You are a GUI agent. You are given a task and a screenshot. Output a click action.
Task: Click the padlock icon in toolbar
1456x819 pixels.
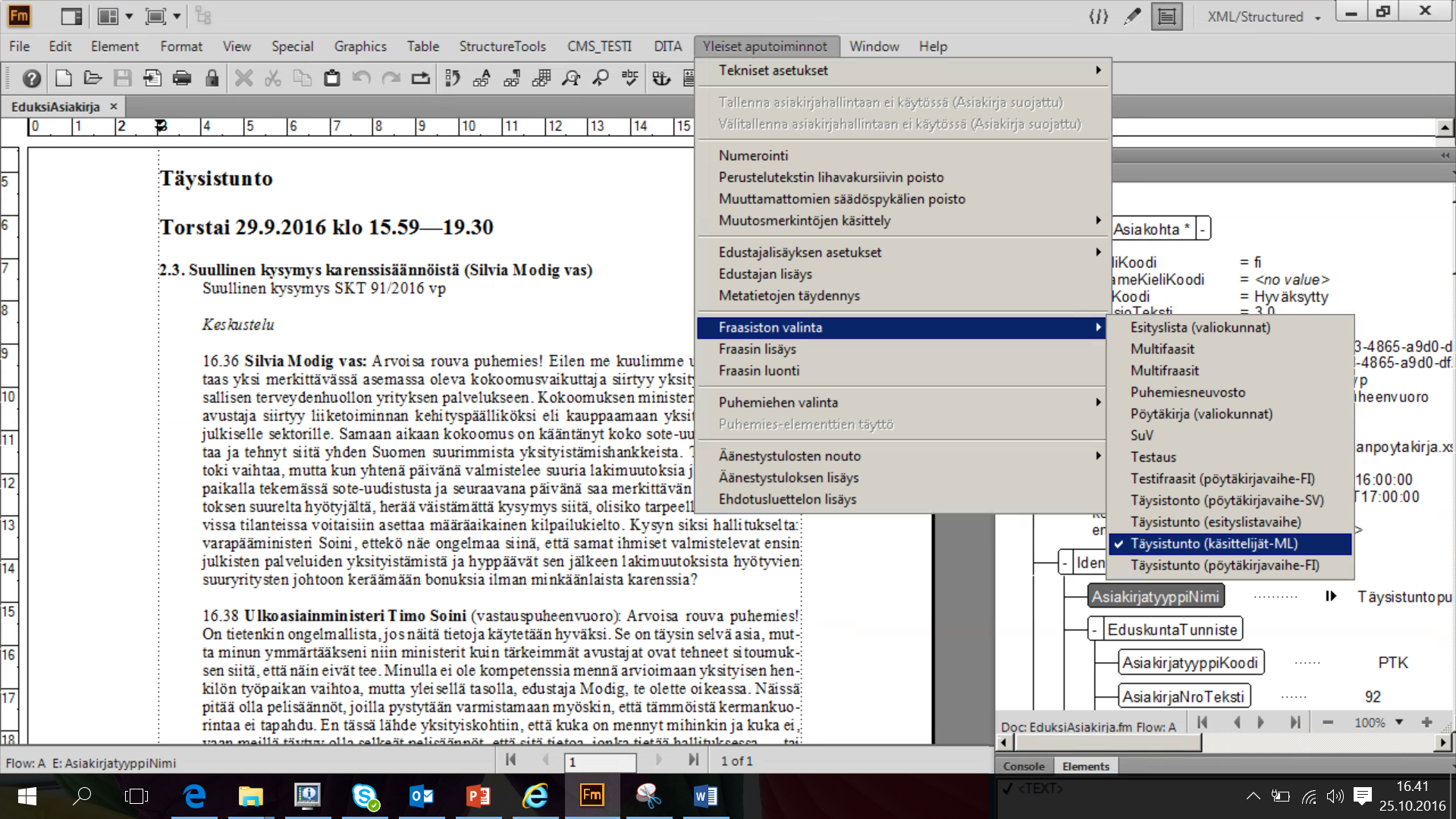212,78
